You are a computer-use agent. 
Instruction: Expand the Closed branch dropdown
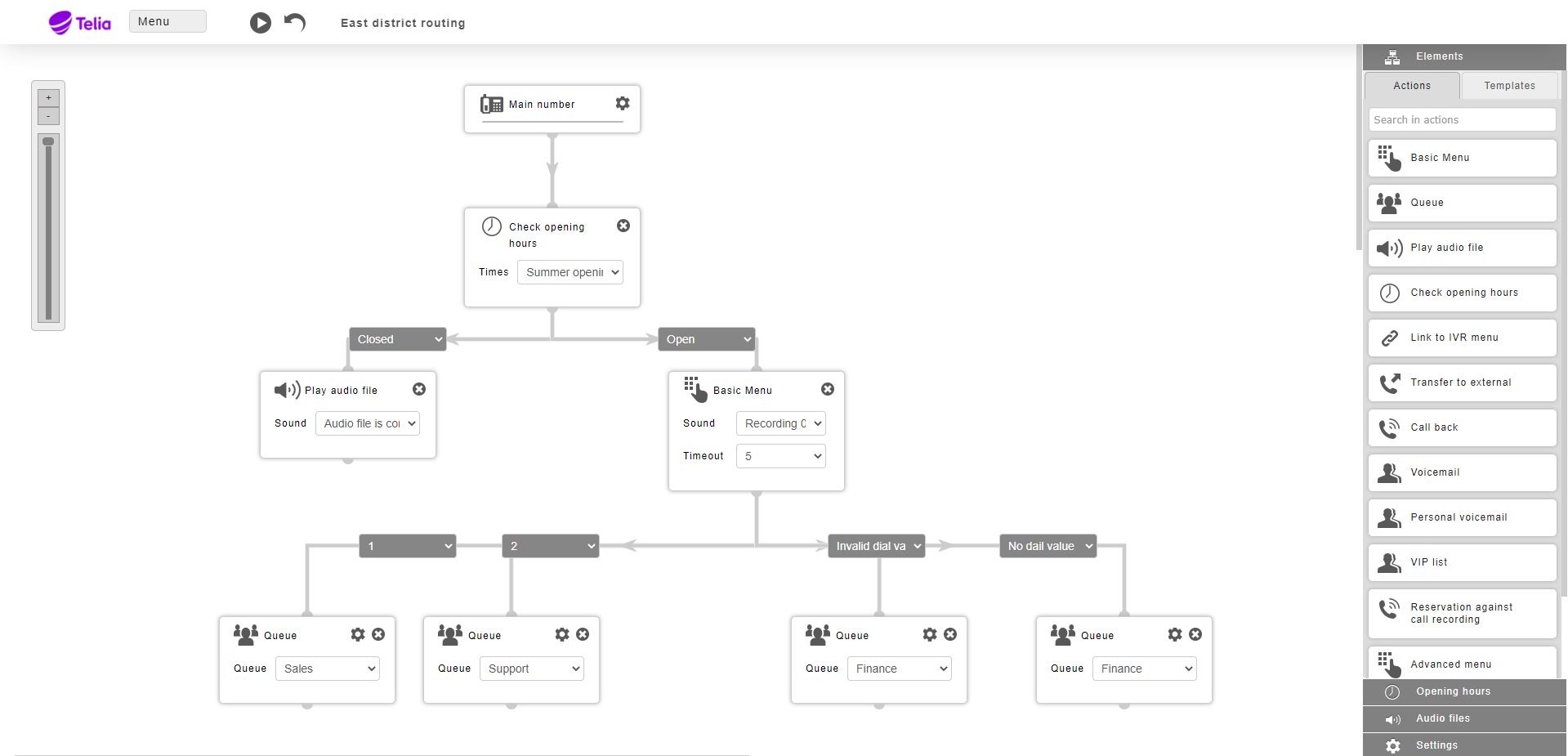coord(398,339)
